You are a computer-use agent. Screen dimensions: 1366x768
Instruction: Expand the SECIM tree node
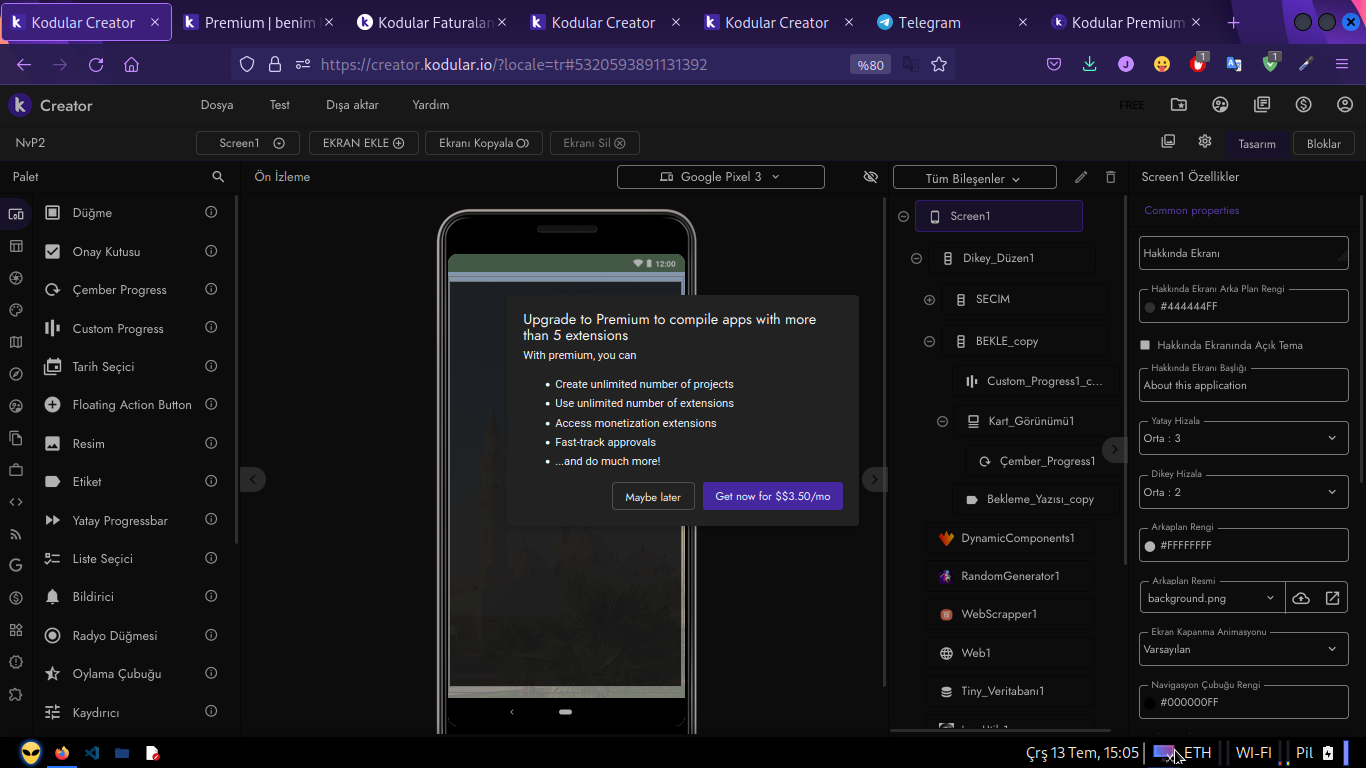coord(929,299)
